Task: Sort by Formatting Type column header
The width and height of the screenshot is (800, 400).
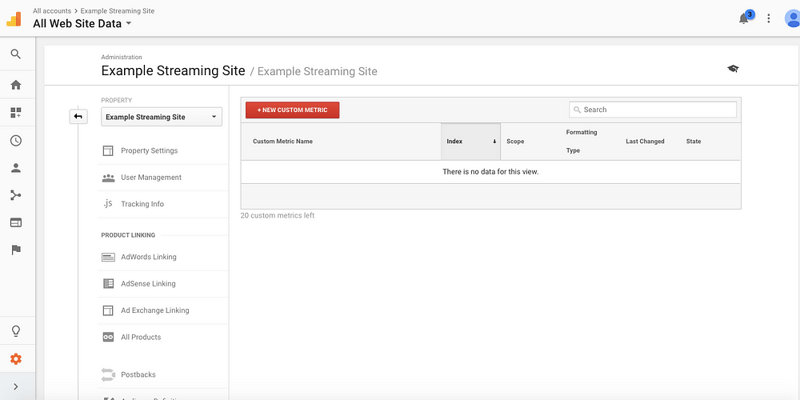Action: coord(581,141)
